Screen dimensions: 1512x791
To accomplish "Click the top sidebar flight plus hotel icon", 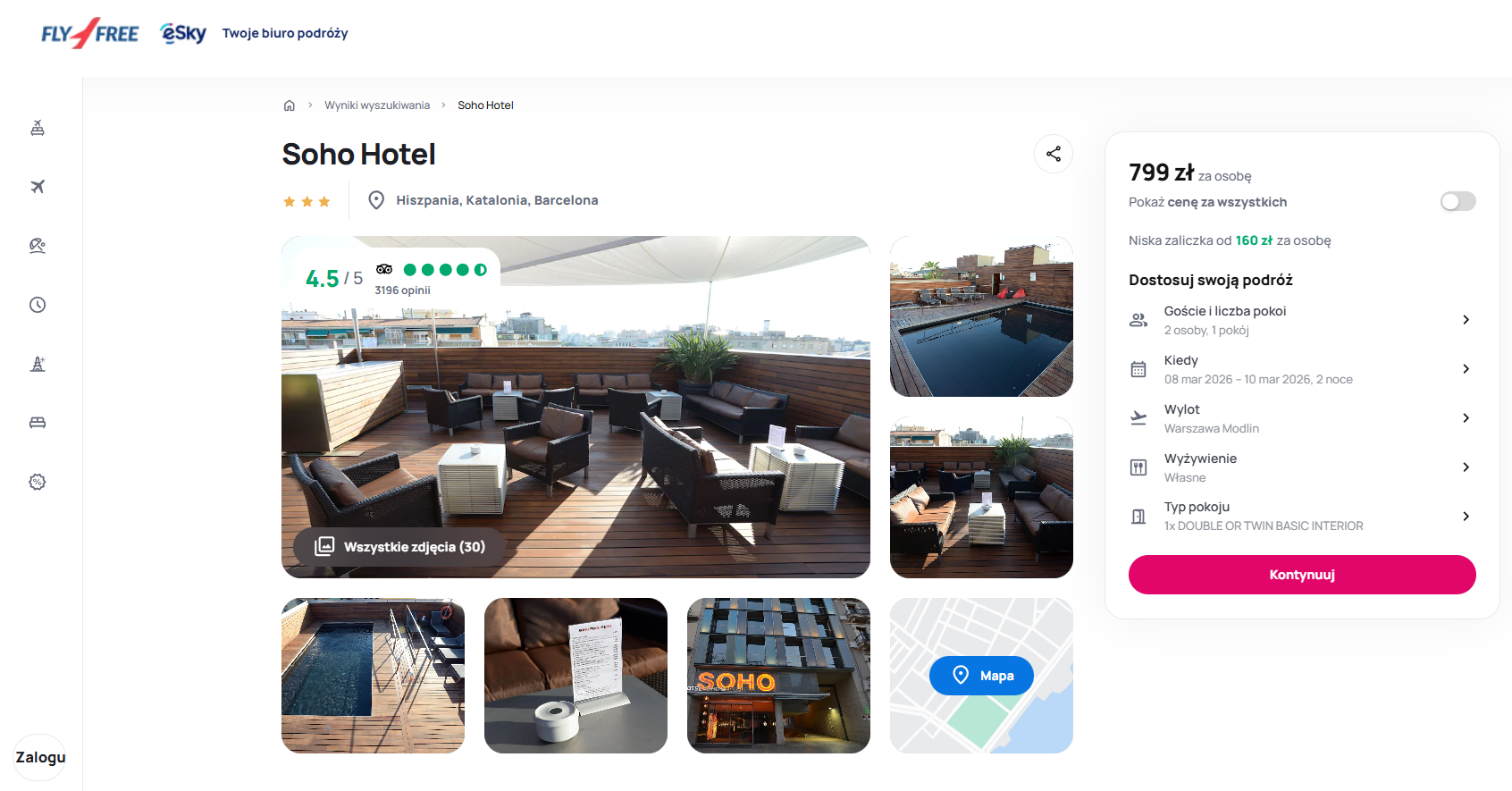I will 38,128.
